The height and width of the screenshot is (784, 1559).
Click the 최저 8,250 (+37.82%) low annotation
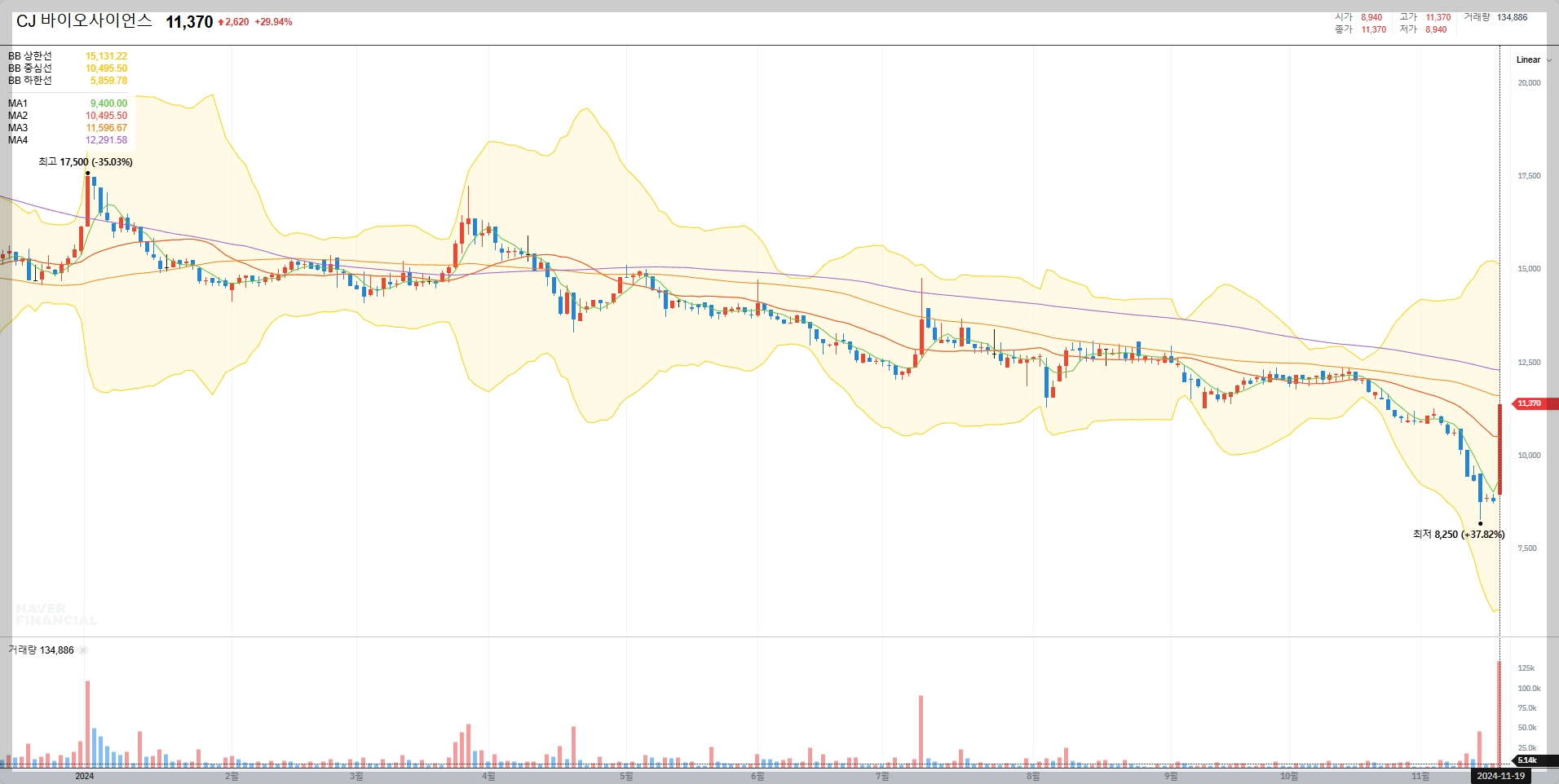[x=1459, y=535]
